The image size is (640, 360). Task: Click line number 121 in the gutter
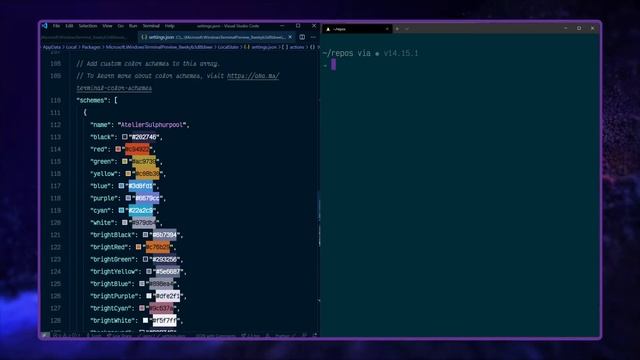56,235
